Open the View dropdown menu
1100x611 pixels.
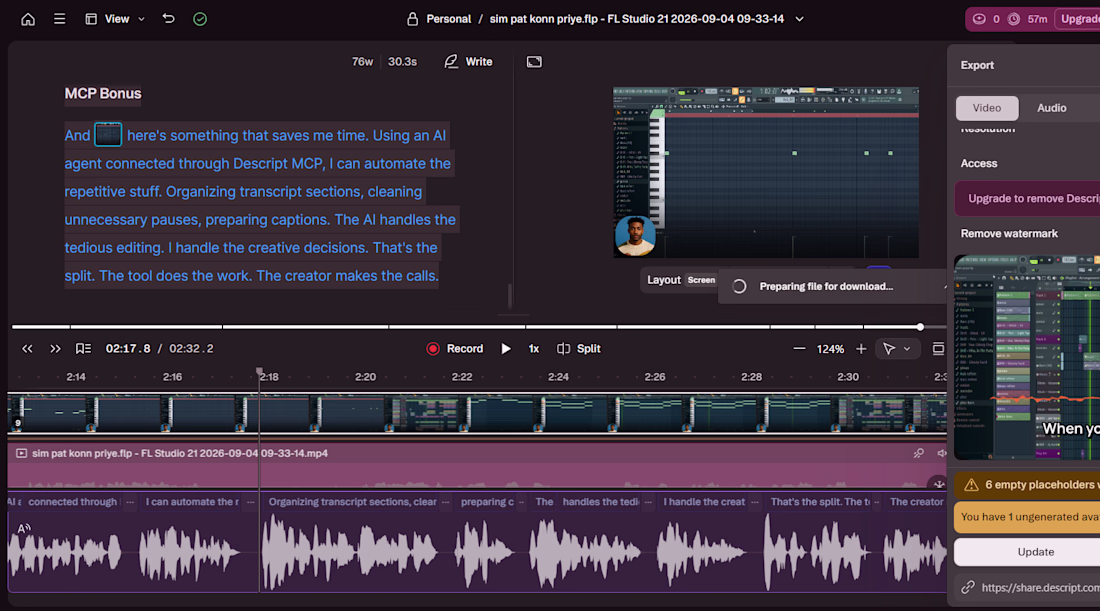[115, 19]
